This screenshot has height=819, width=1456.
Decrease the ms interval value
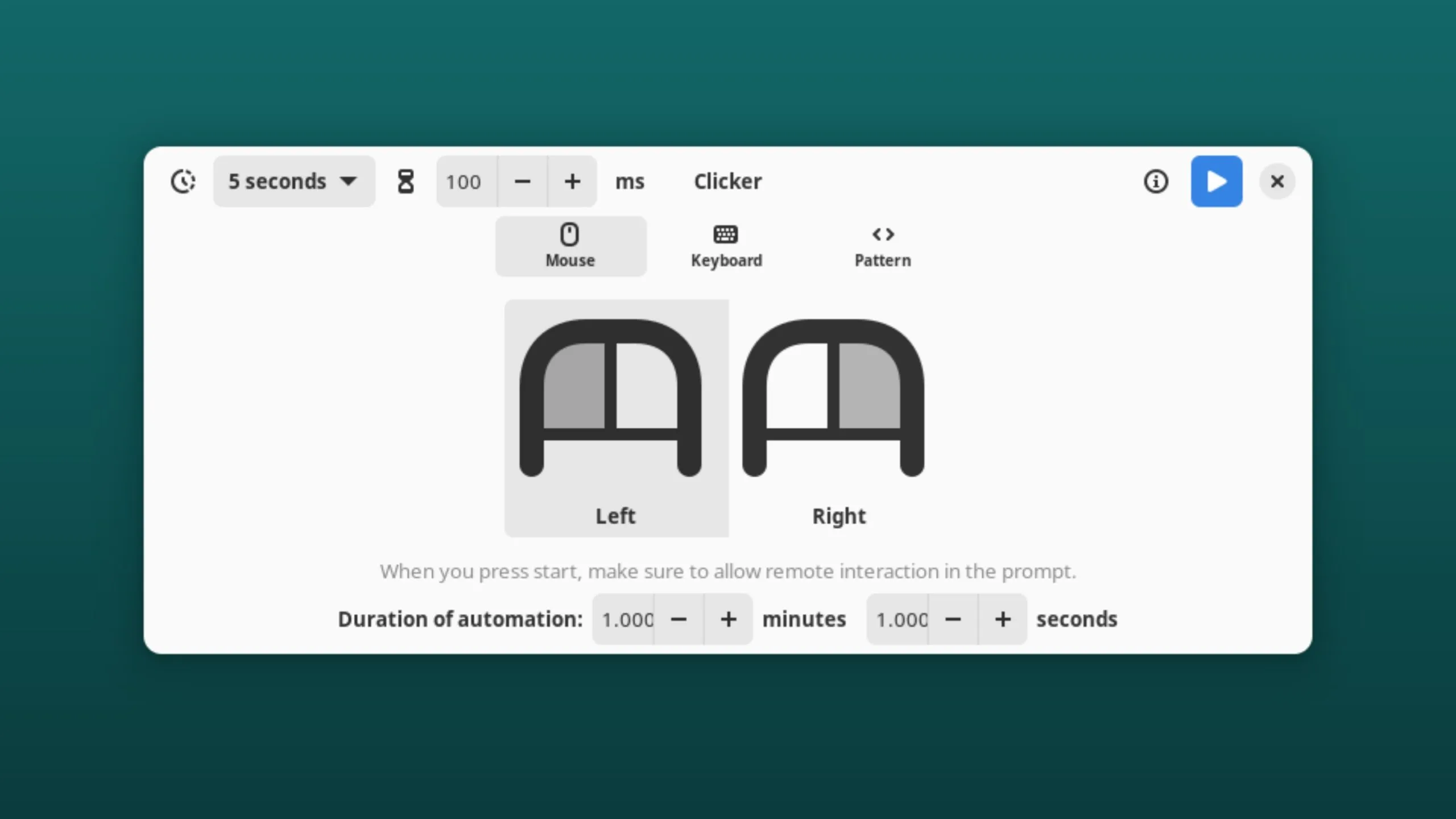pyautogui.click(x=522, y=181)
